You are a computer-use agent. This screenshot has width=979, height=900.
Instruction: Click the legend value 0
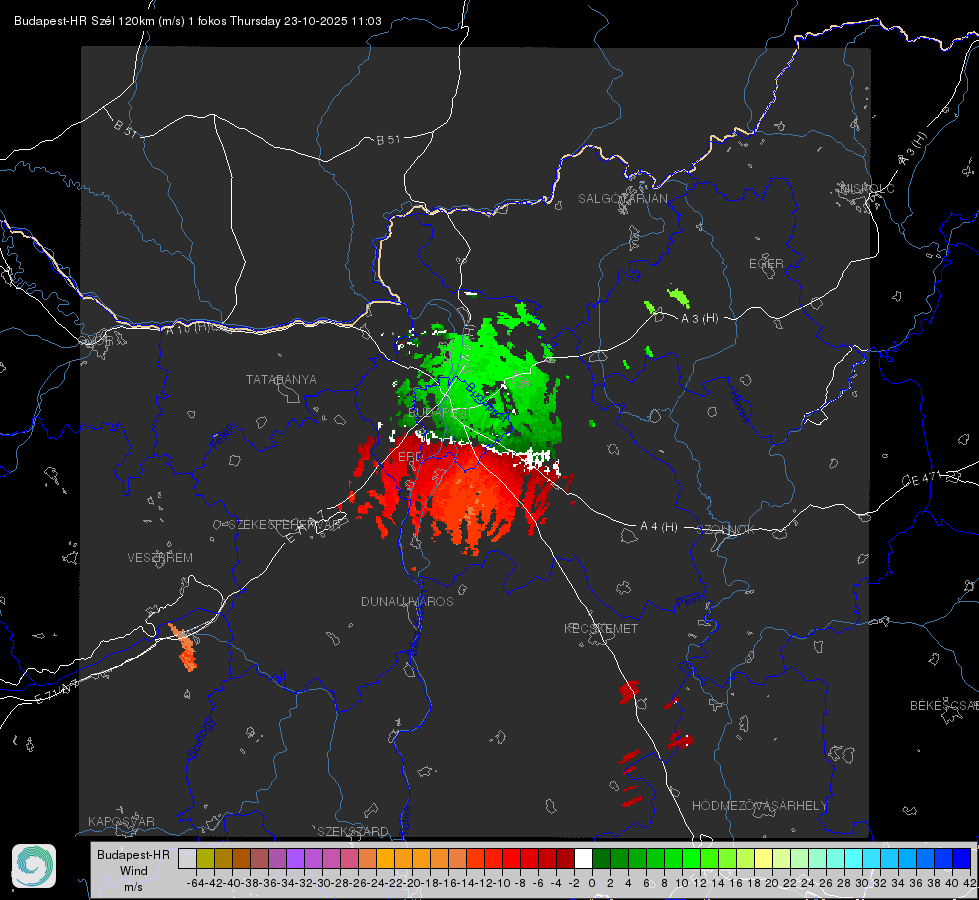coord(592,883)
